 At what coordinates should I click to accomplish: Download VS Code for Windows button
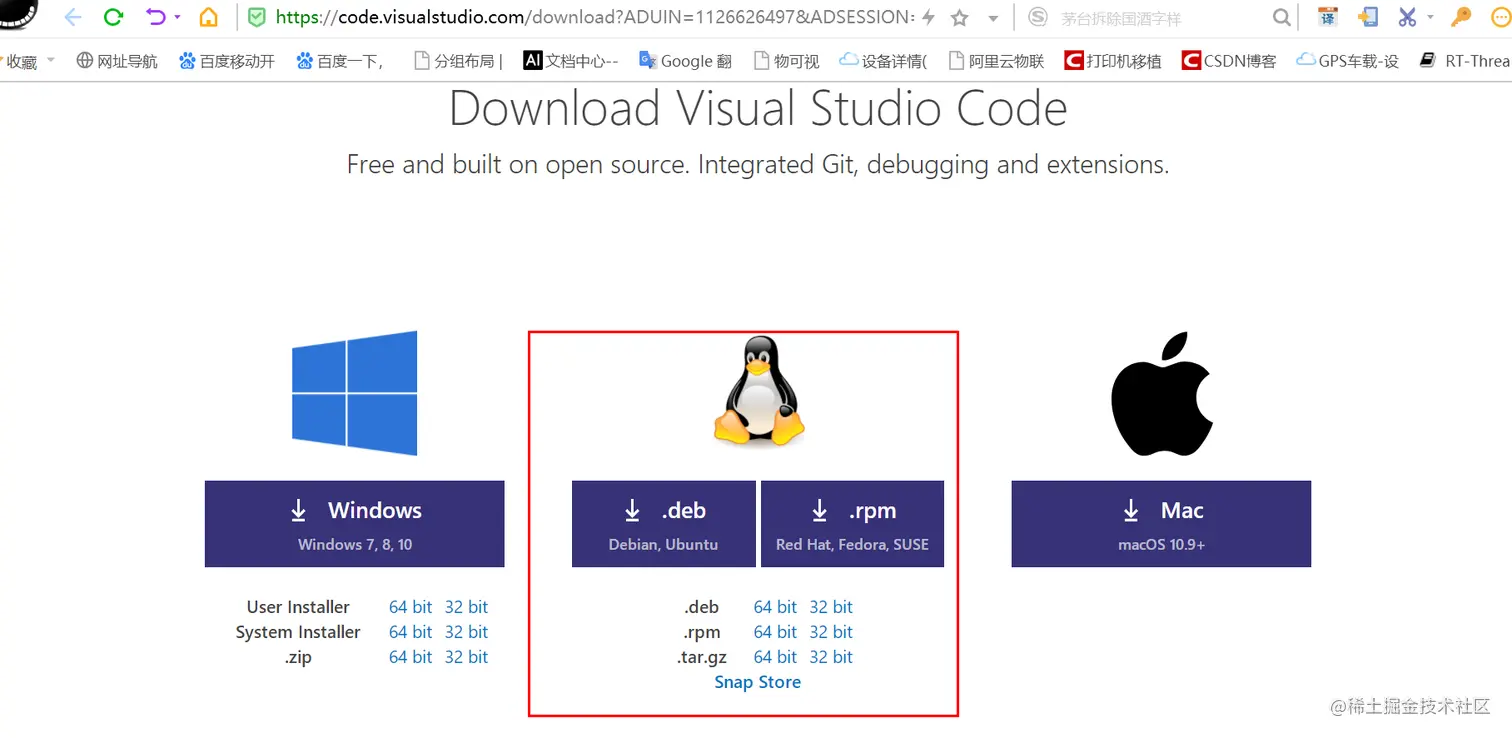(x=354, y=524)
